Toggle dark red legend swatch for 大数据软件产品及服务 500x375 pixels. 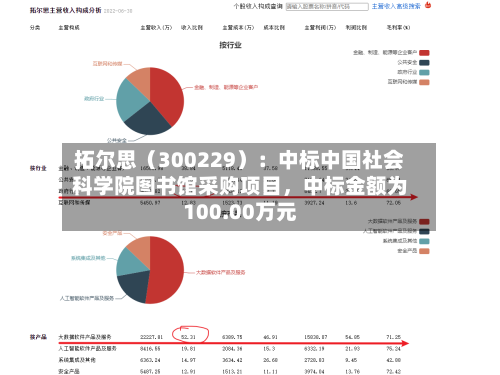[x=424, y=222]
